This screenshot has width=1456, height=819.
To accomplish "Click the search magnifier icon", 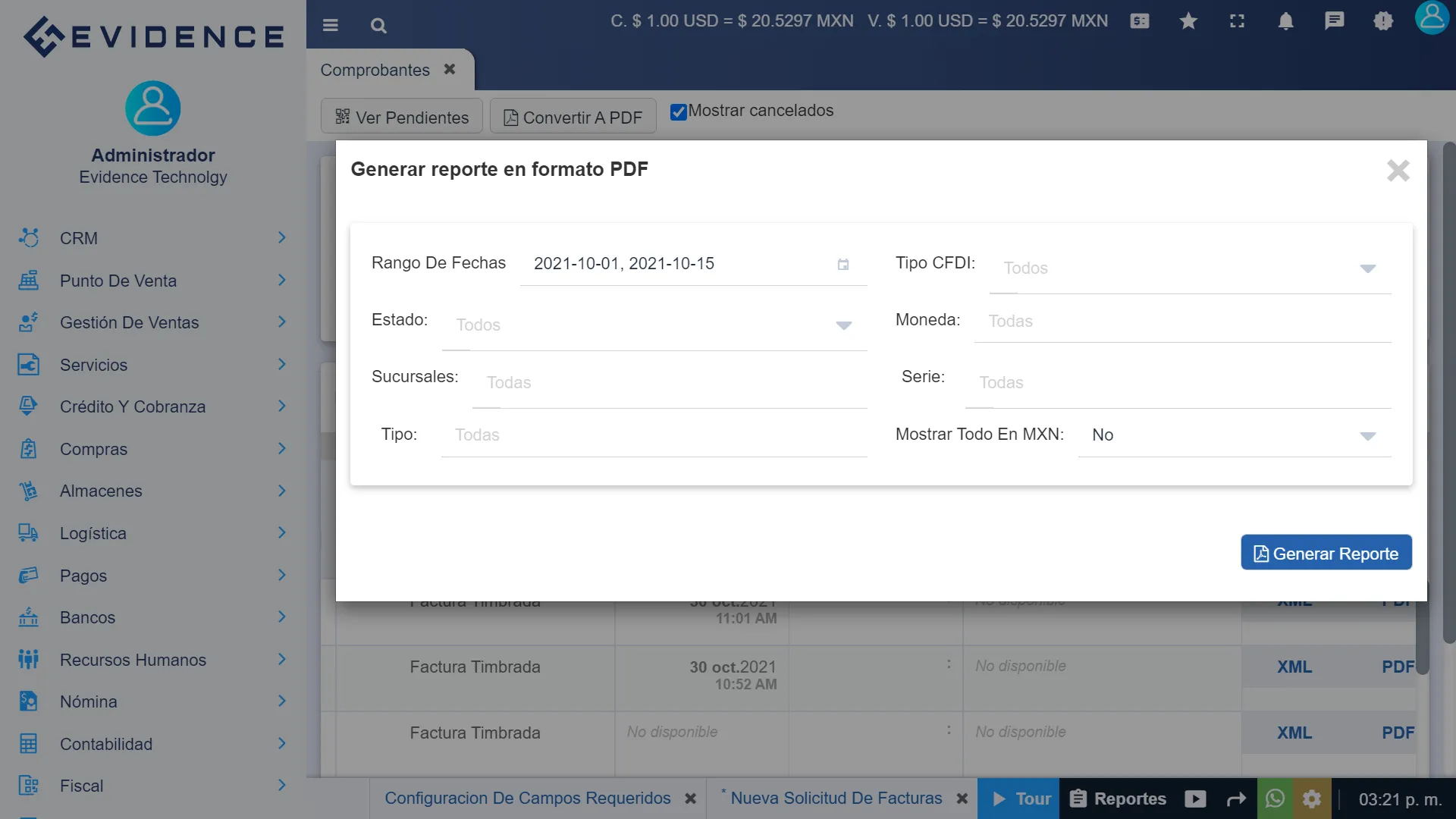I will (378, 25).
